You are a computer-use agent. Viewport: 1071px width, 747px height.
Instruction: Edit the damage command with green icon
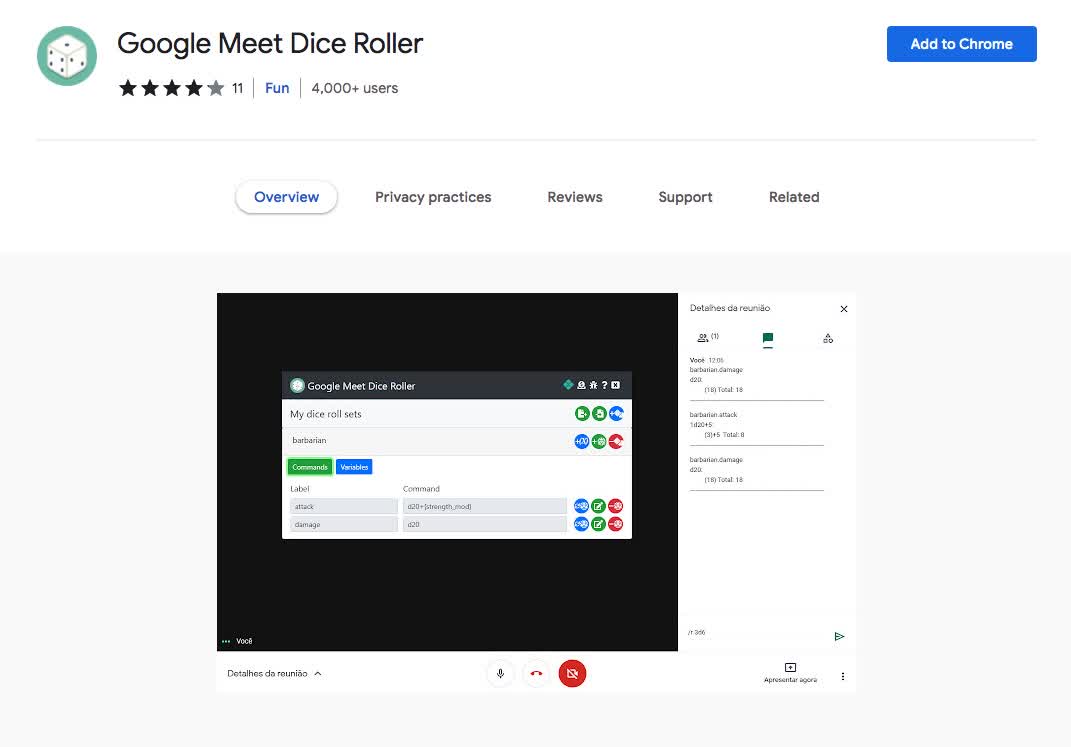[x=598, y=524]
